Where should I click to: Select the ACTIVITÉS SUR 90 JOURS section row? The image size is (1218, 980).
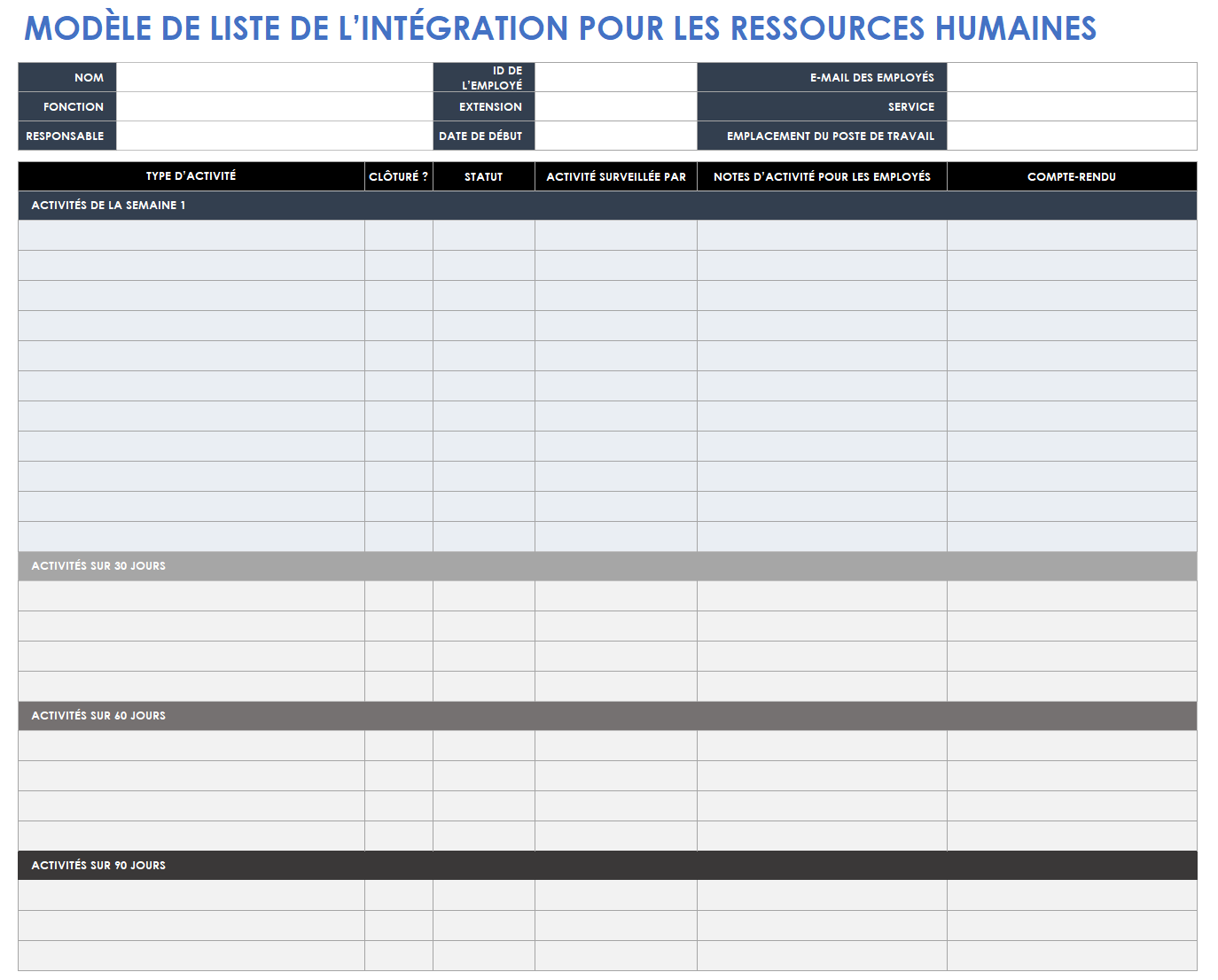point(607,866)
